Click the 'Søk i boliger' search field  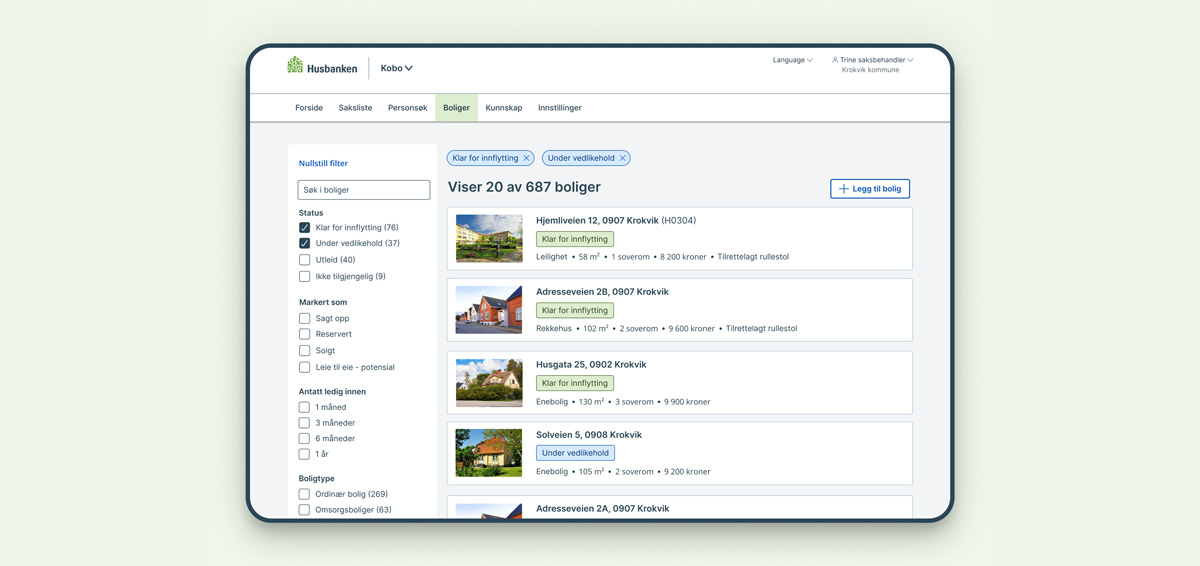pos(364,190)
